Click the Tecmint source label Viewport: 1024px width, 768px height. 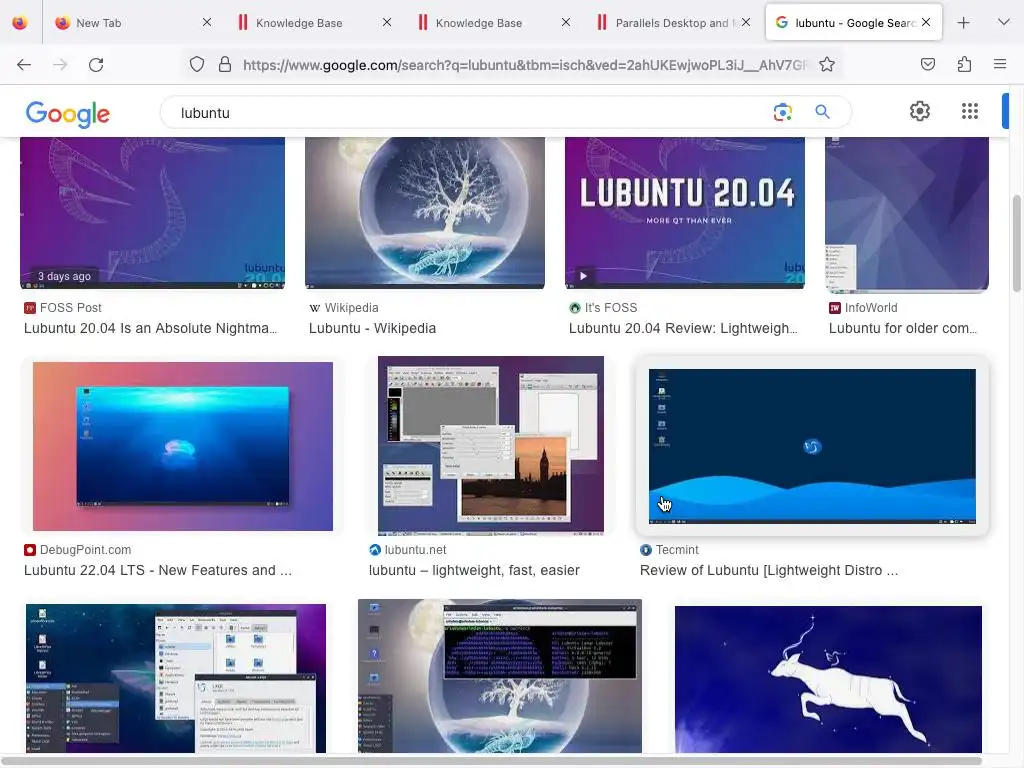point(677,550)
